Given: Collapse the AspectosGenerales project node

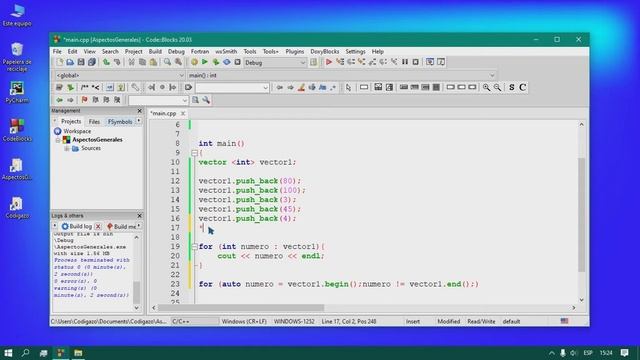Looking at the screenshot, I should click(x=58, y=140).
